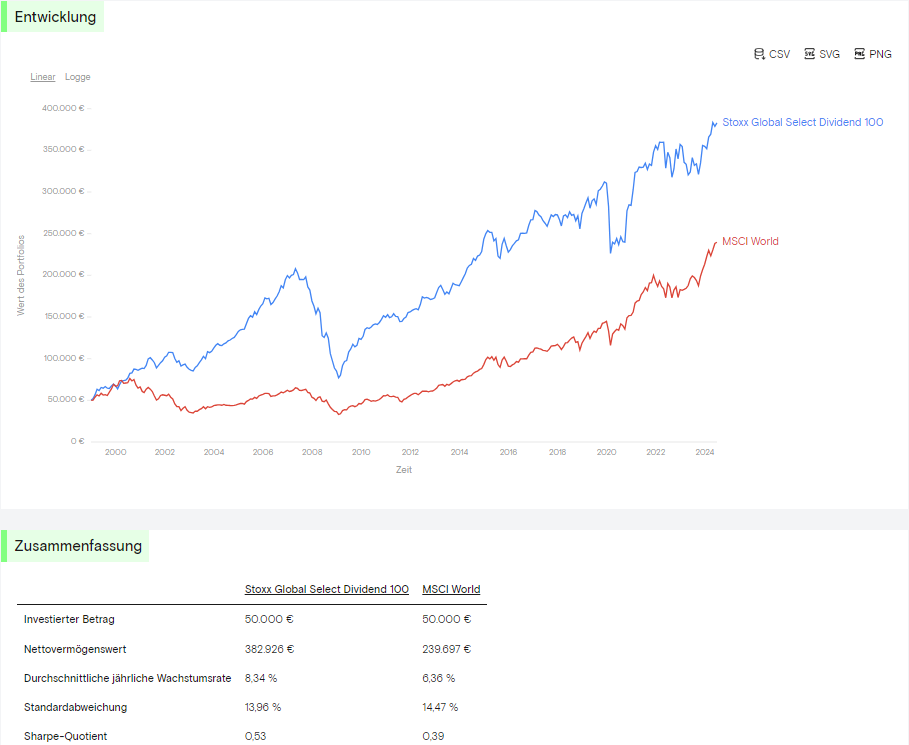Click the Zusammenfassung section heading

[x=78, y=546]
